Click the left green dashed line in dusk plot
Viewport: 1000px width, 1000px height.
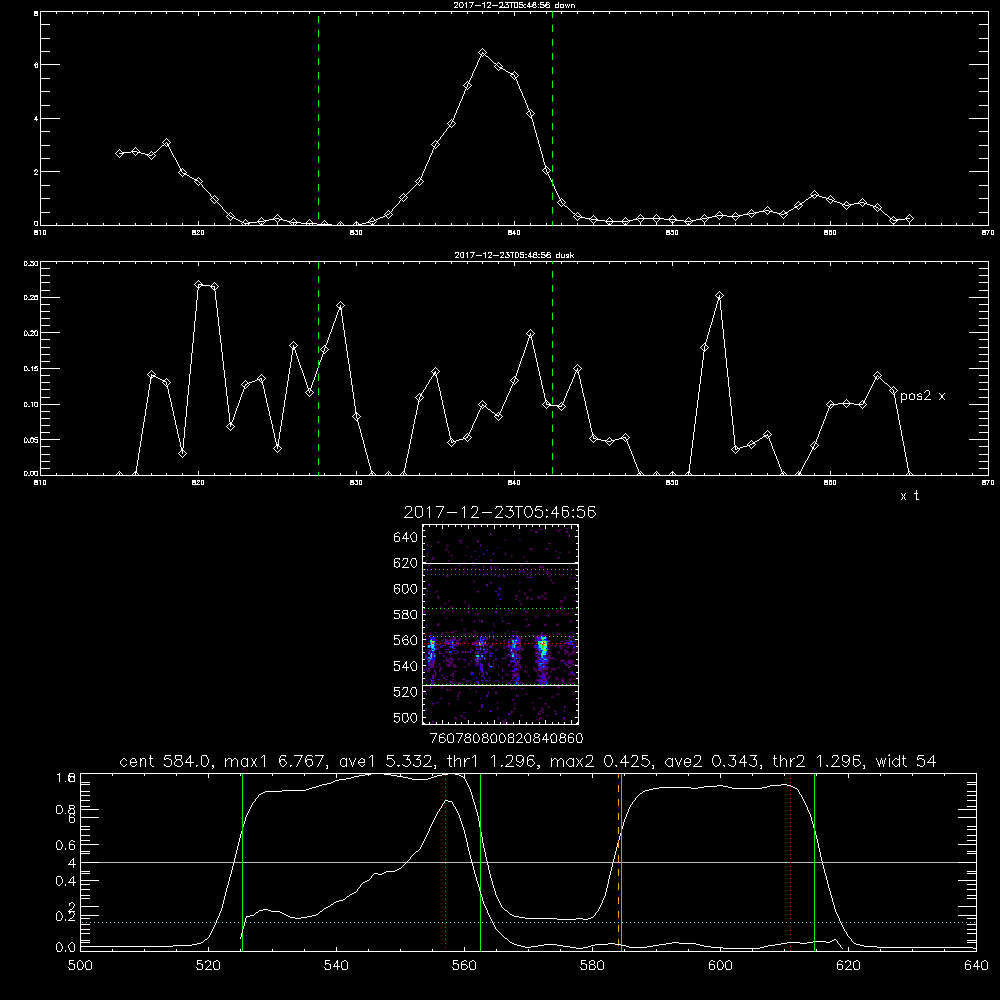(x=318, y=369)
